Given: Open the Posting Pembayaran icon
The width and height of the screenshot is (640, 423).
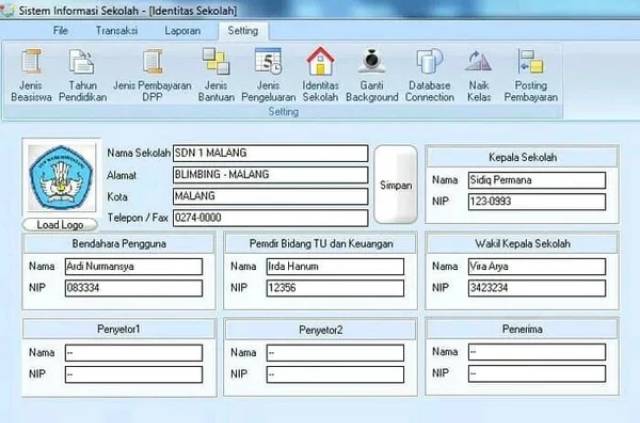Looking at the screenshot, I should click(530, 63).
